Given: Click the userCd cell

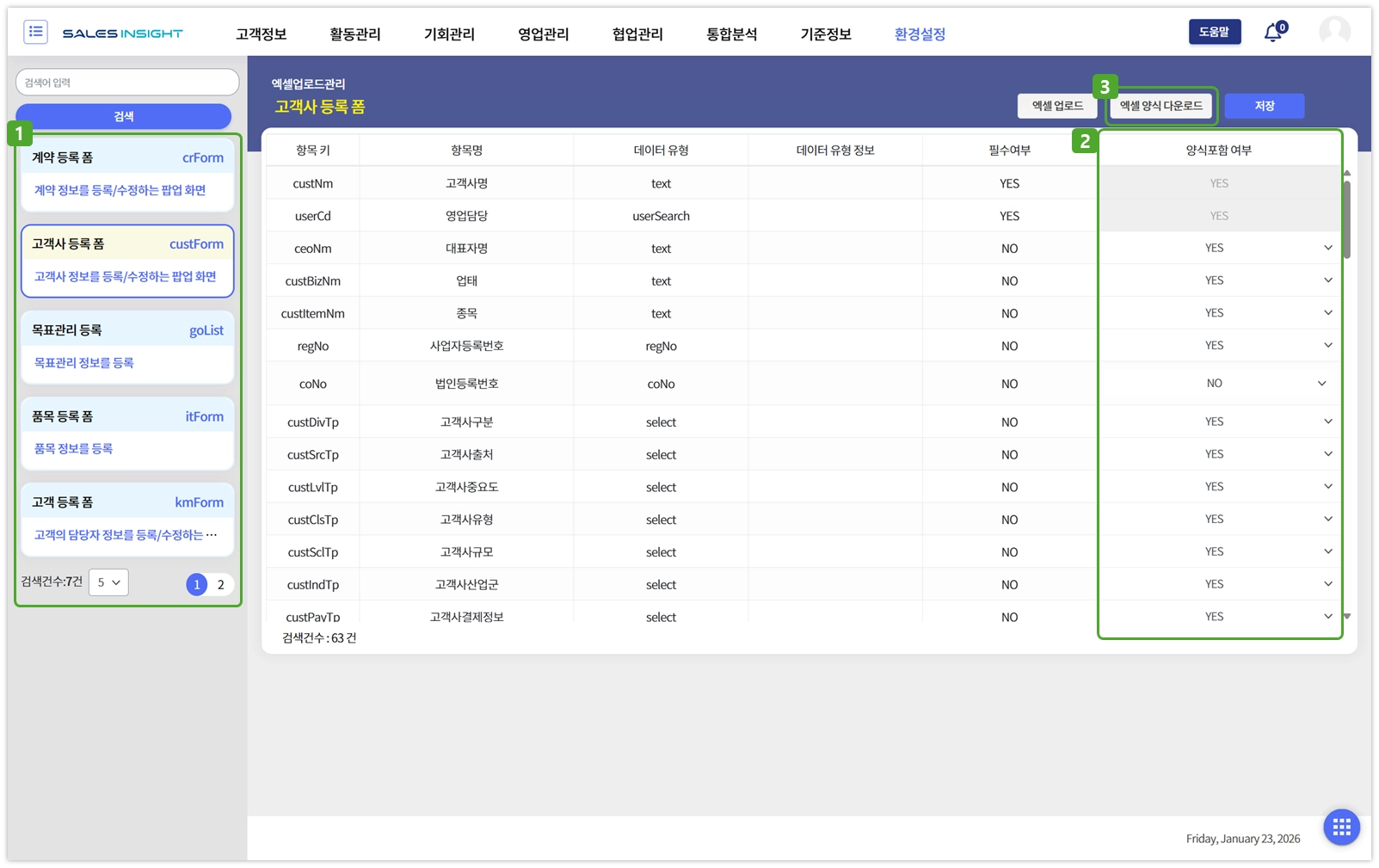Looking at the screenshot, I should point(313,216).
